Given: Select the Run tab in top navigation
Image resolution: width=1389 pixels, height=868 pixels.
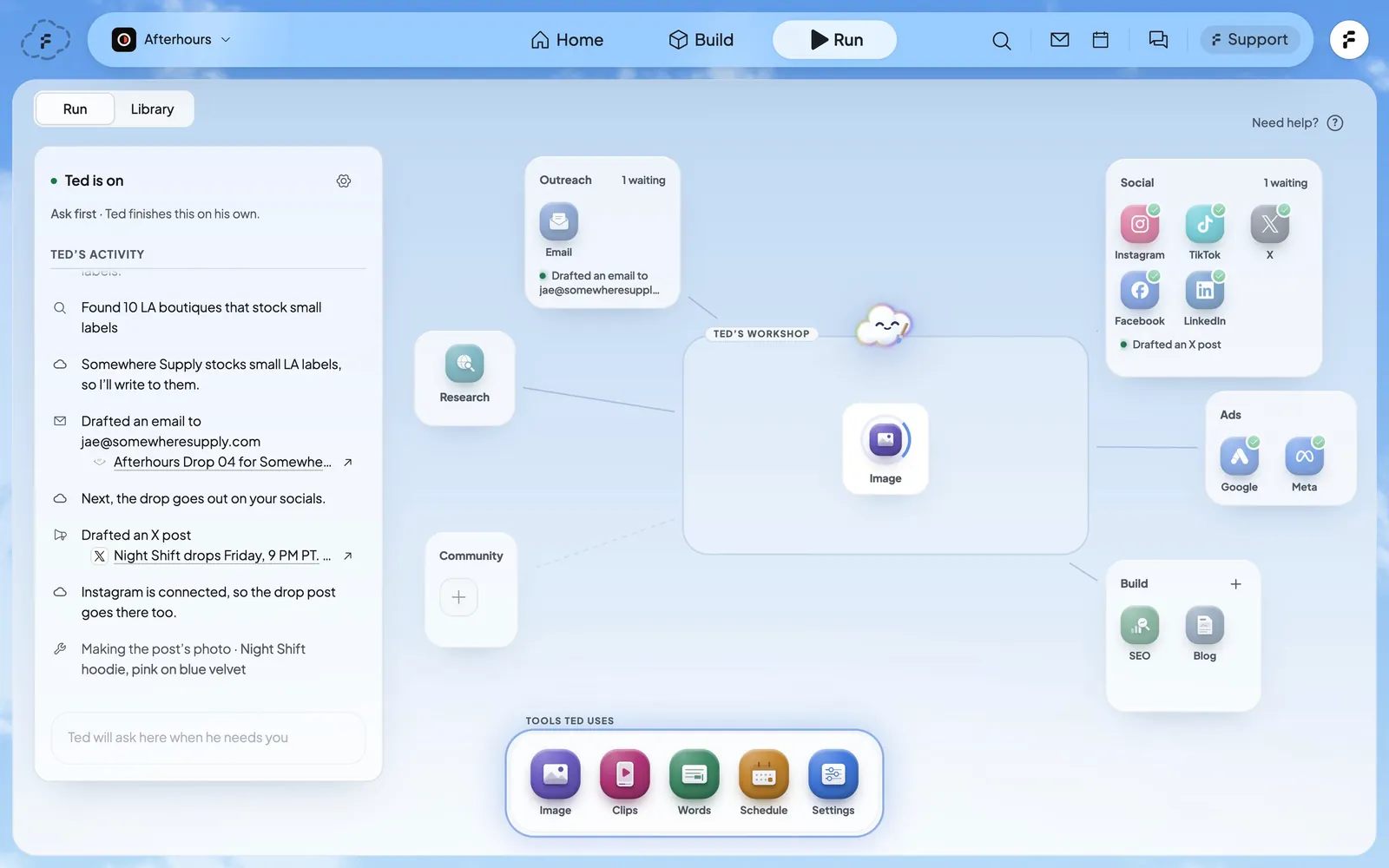Looking at the screenshot, I should 834,40.
